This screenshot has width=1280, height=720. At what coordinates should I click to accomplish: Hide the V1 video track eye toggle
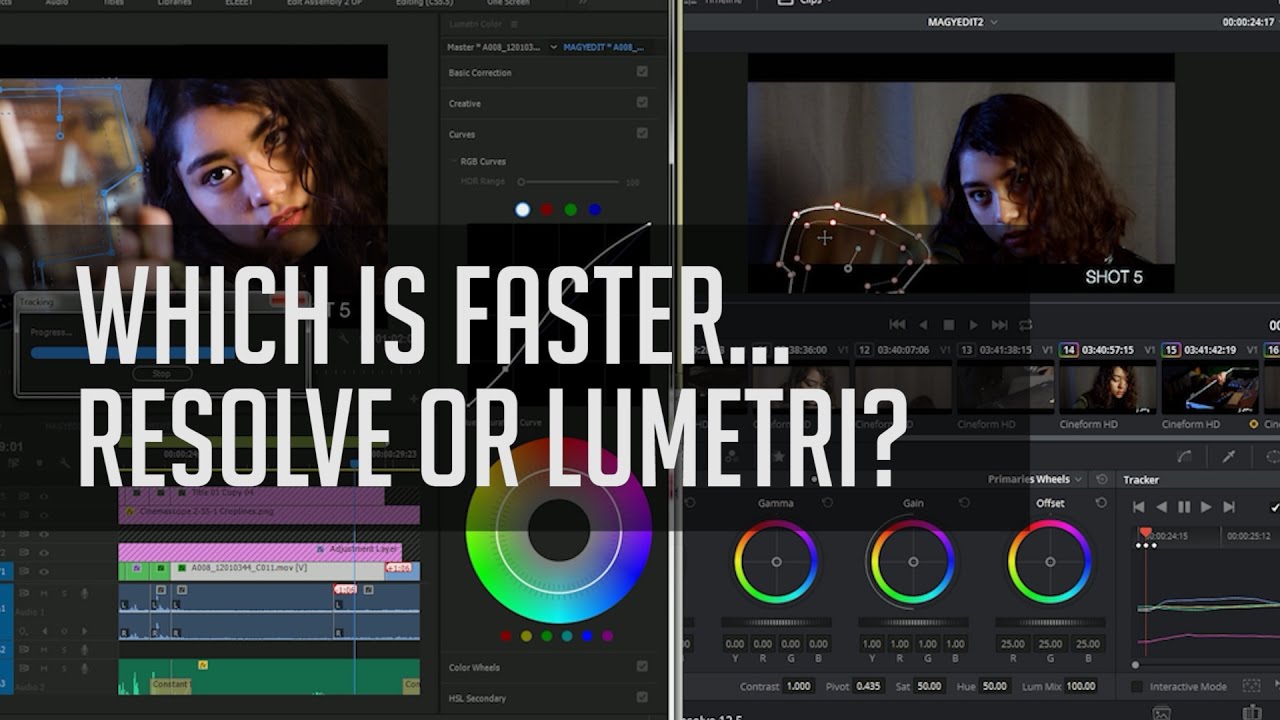[44, 571]
